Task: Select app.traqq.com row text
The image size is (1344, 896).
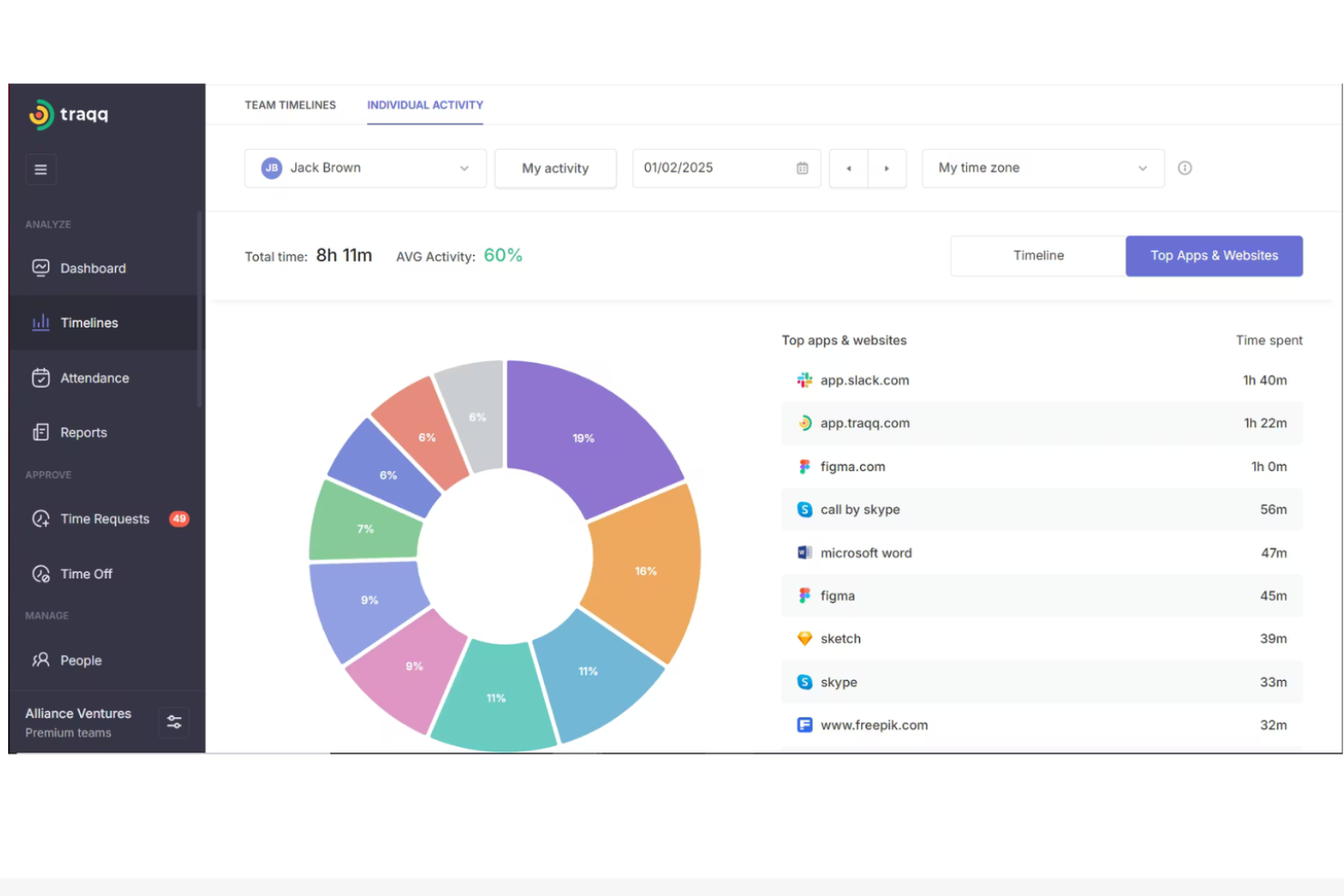Action: point(865,423)
